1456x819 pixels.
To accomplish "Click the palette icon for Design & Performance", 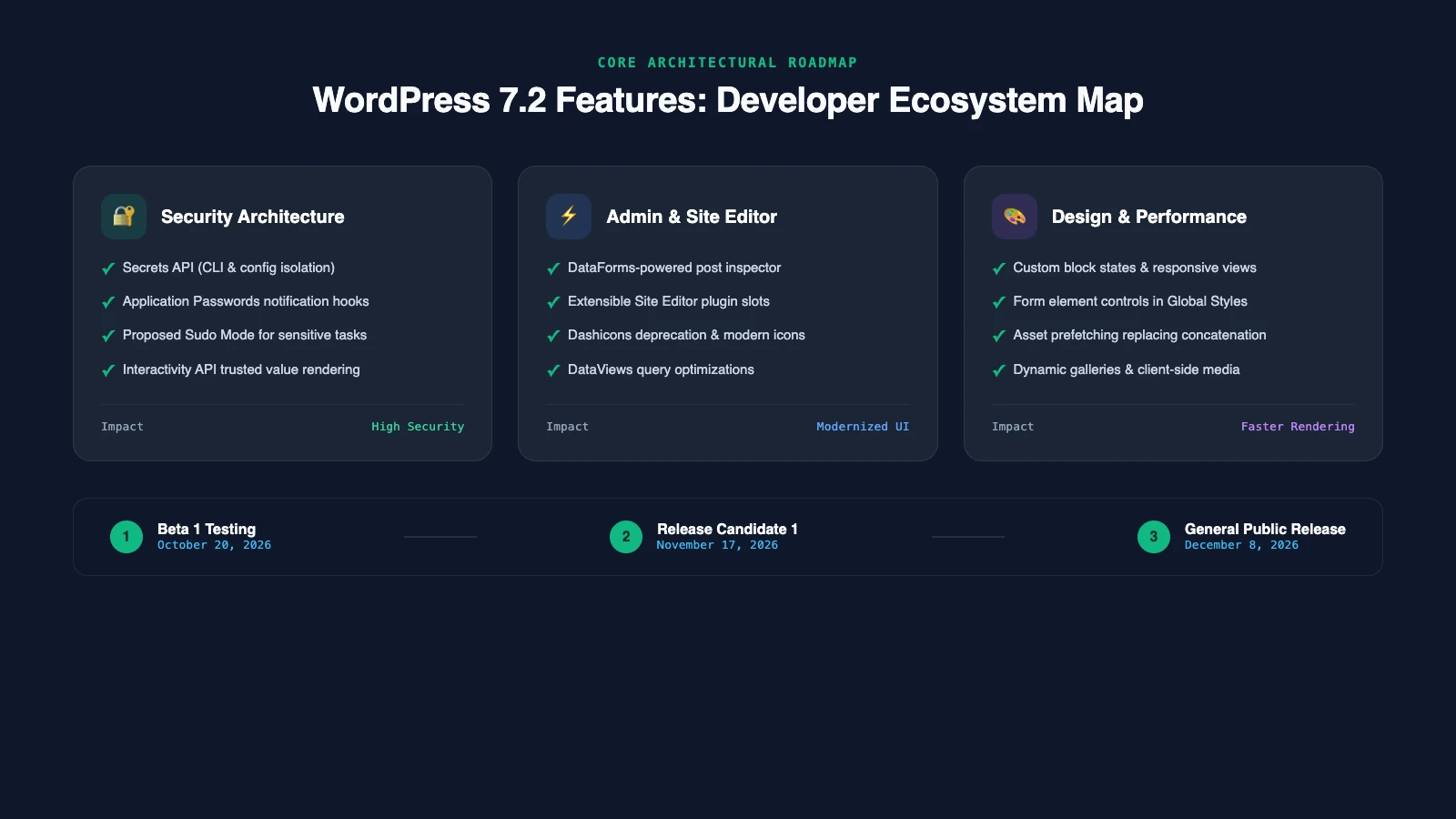I will coord(1015,217).
